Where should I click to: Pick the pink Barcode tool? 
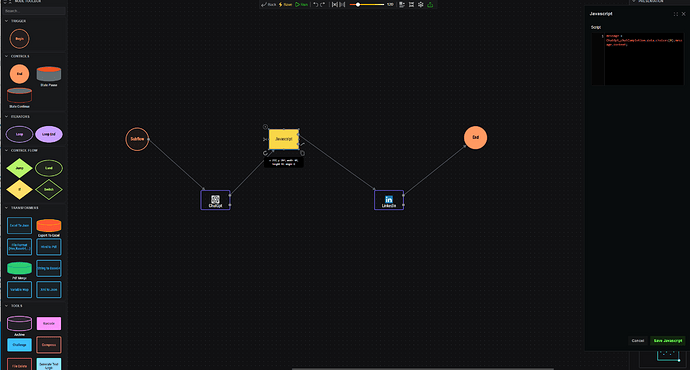(49, 323)
